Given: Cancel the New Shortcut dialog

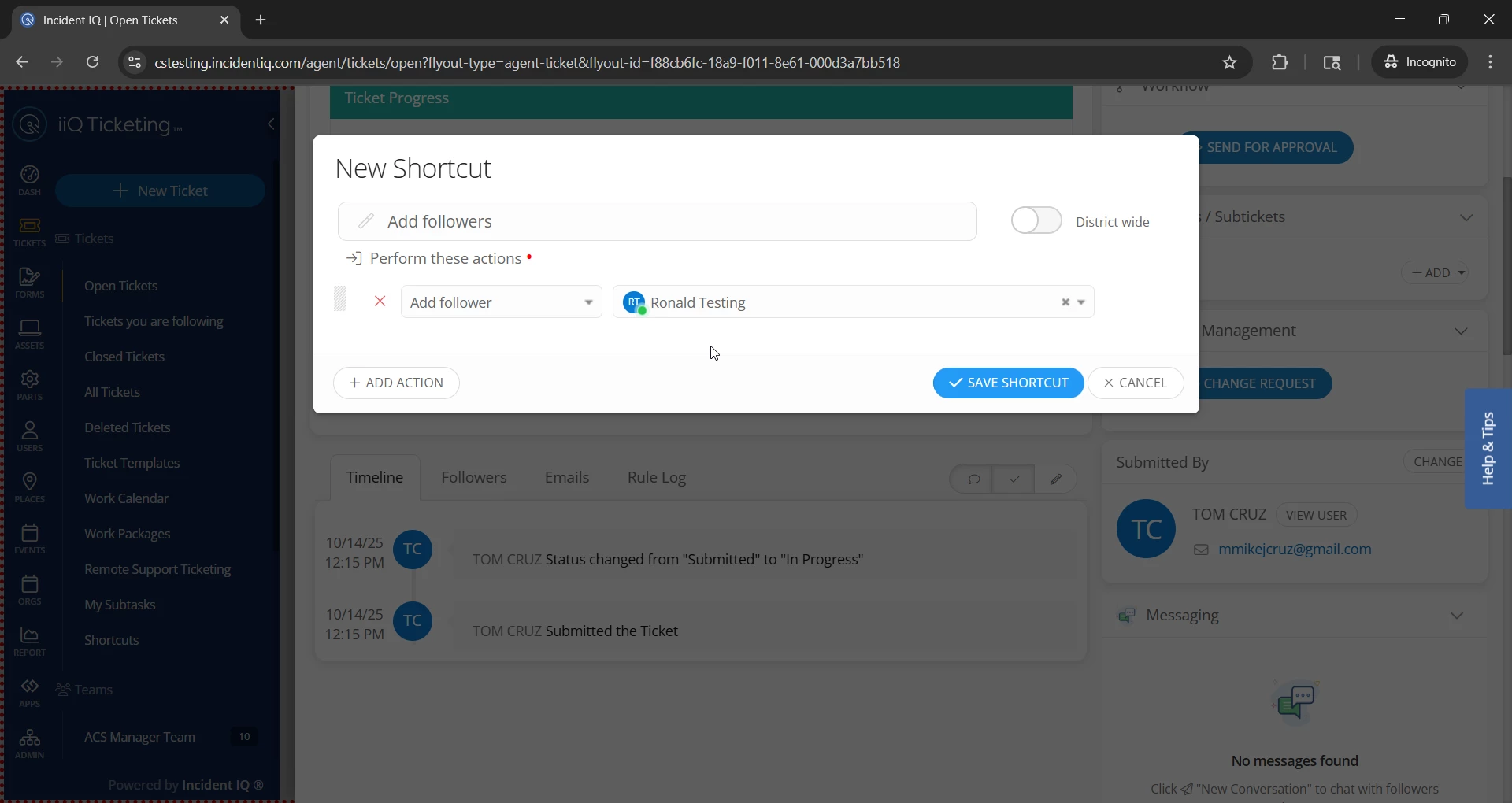Looking at the screenshot, I should (x=1136, y=383).
